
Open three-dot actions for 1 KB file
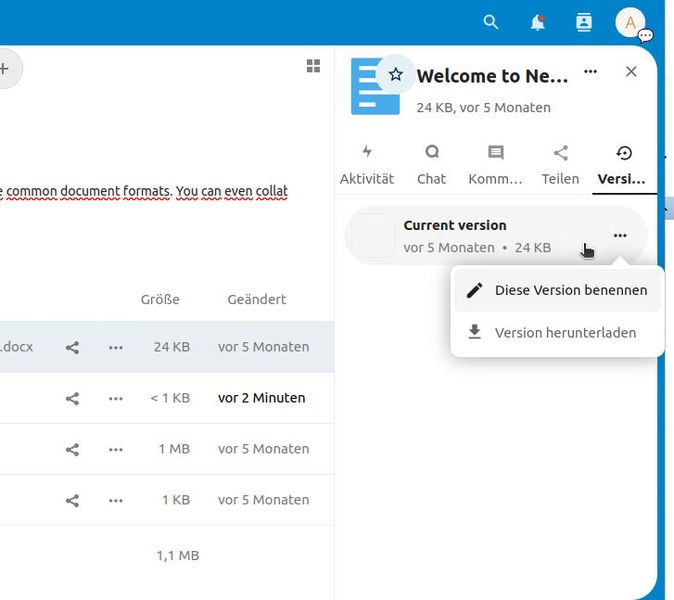pyautogui.click(x=116, y=500)
